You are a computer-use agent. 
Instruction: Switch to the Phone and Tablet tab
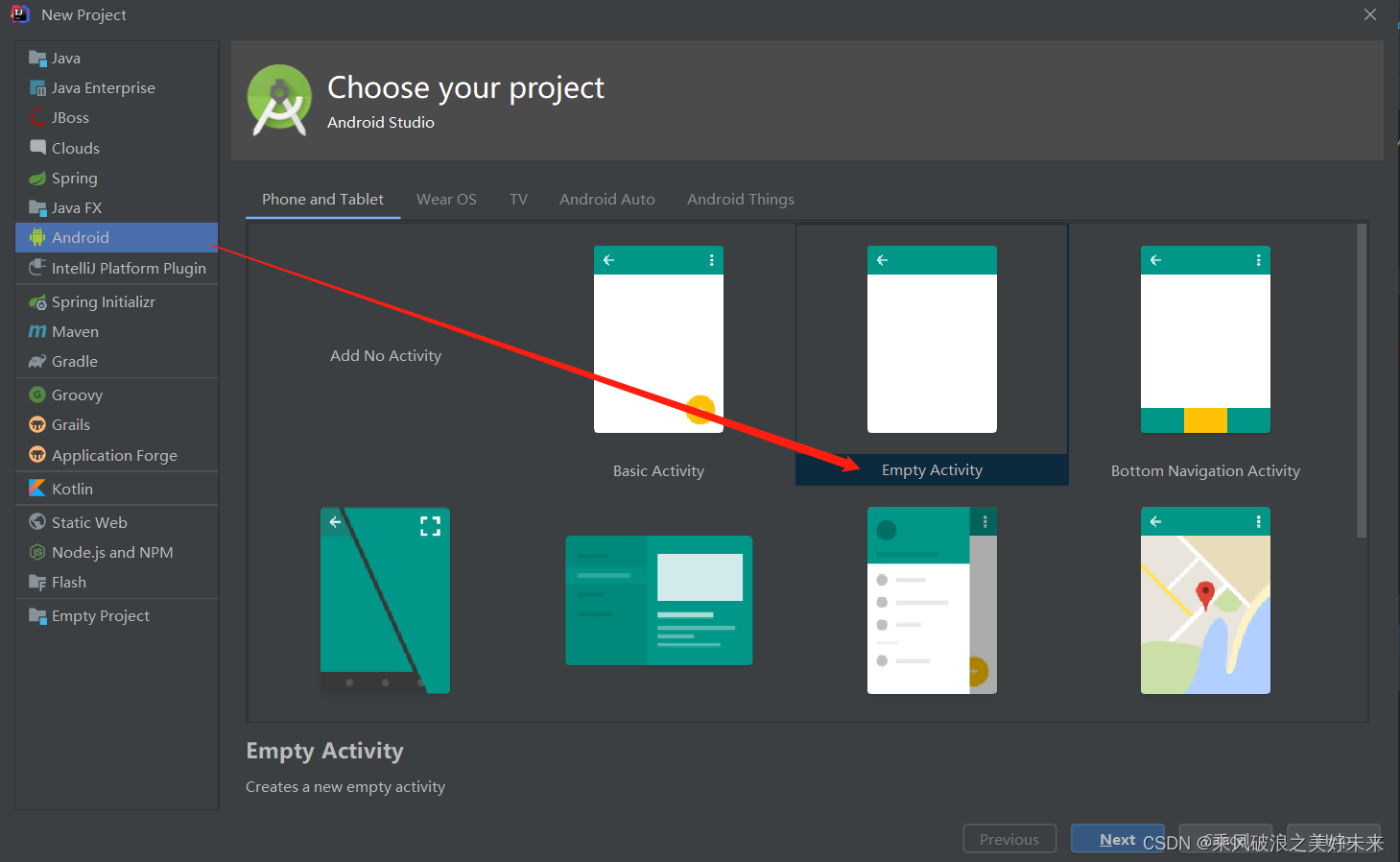[322, 200]
